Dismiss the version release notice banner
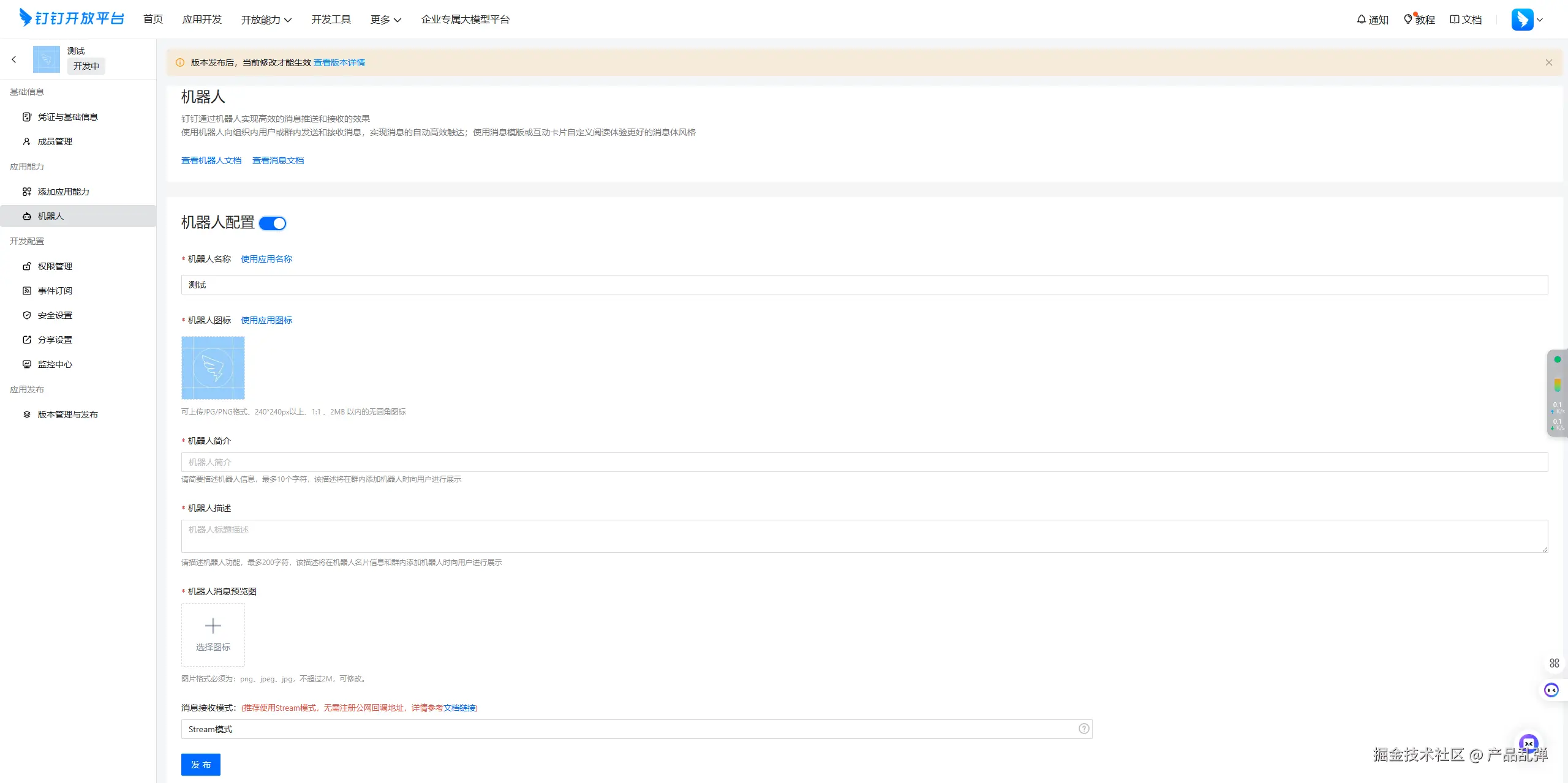This screenshot has height=783, width=1568. [1548, 62]
